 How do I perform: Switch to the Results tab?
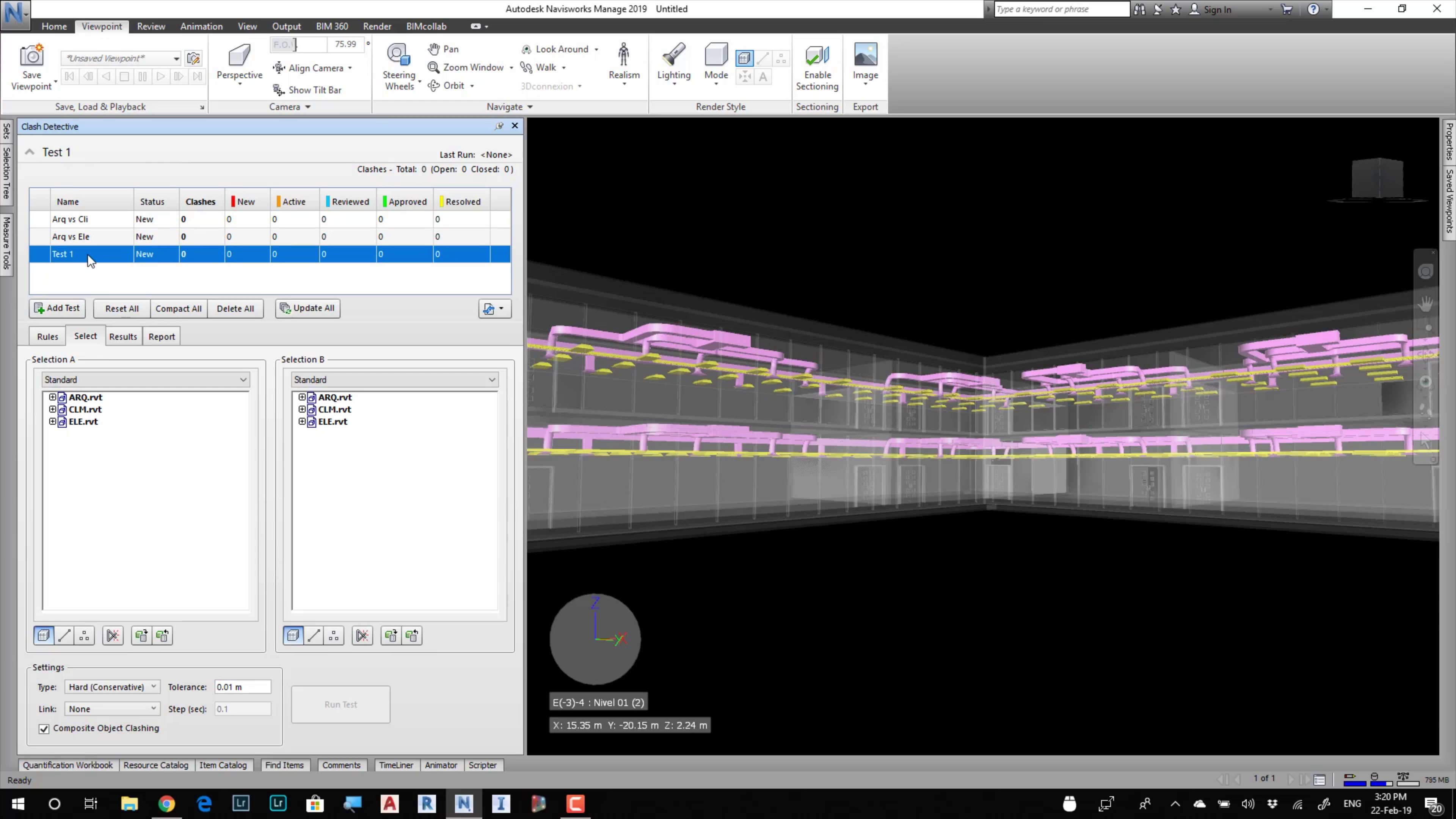pos(122,336)
